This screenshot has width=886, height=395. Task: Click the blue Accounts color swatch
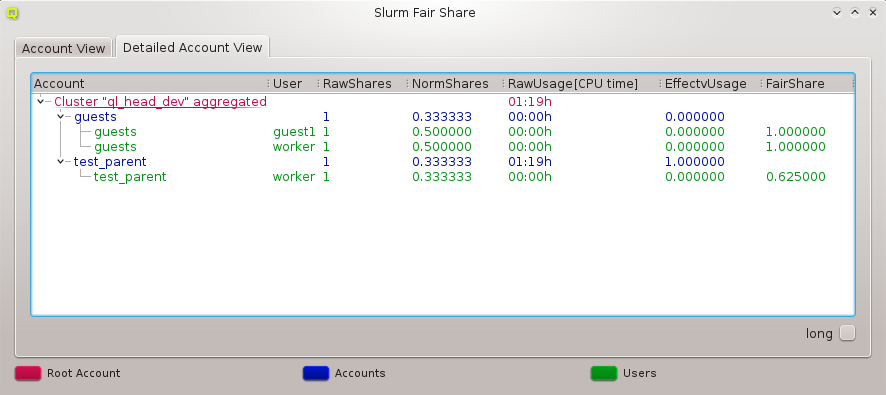coord(316,373)
